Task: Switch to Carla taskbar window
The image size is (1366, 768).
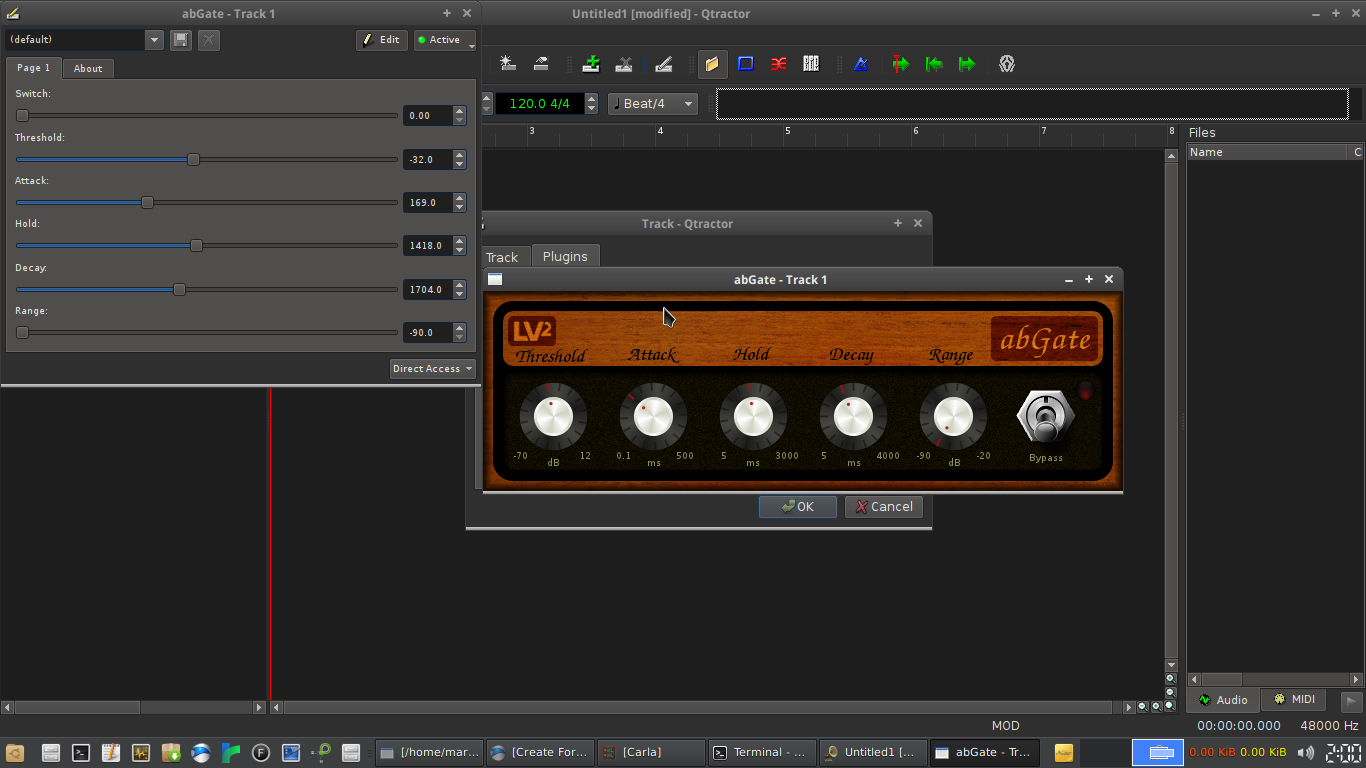Action: tap(652, 752)
